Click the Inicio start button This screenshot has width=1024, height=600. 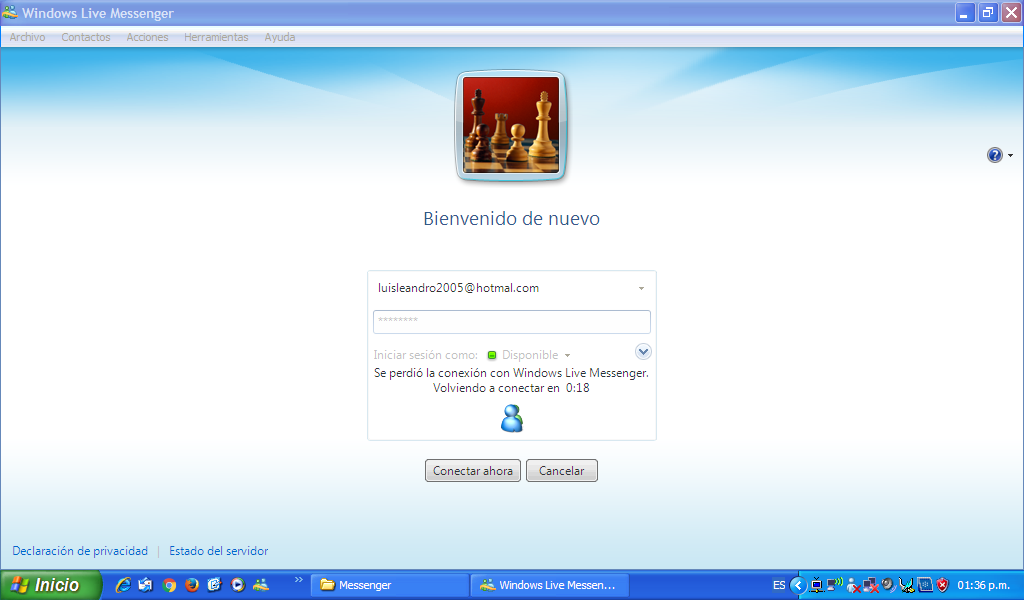(51, 585)
